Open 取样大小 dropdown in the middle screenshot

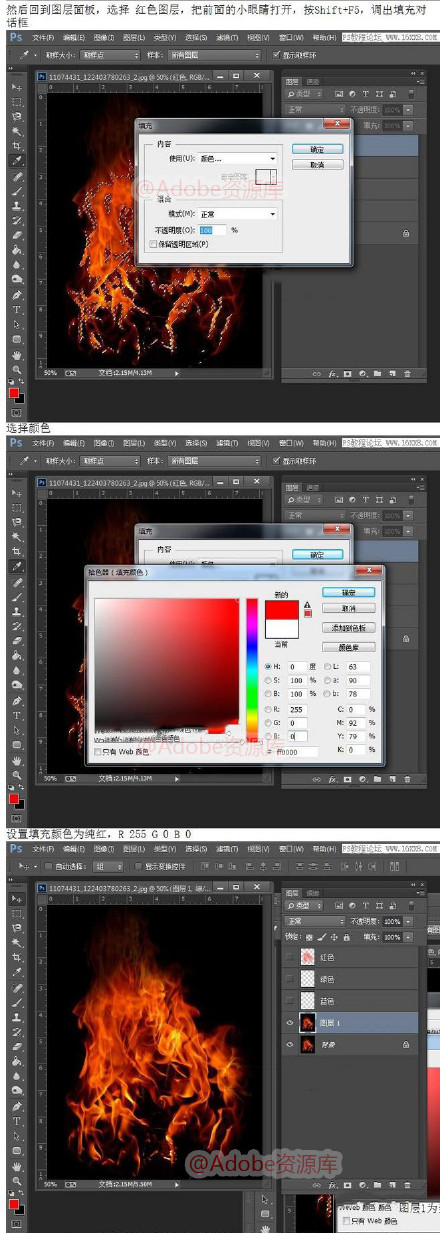[x=109, y=460]
